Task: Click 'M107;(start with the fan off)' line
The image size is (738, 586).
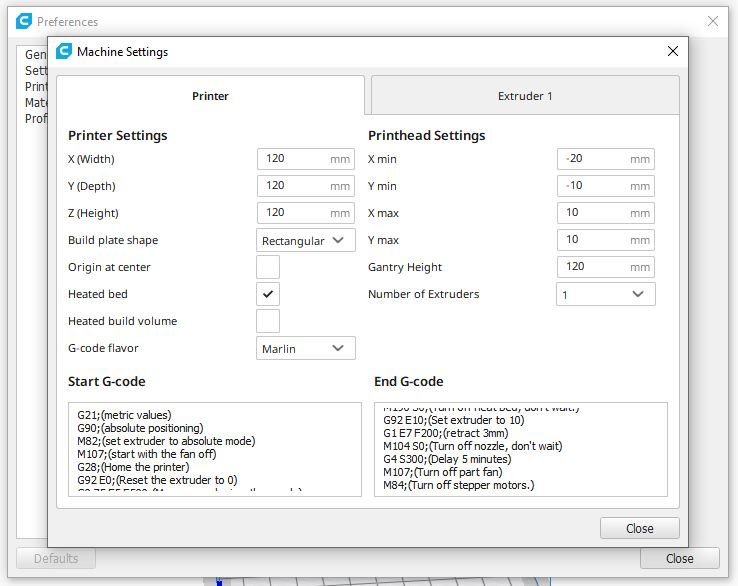Action: click(x=147, y=454)
